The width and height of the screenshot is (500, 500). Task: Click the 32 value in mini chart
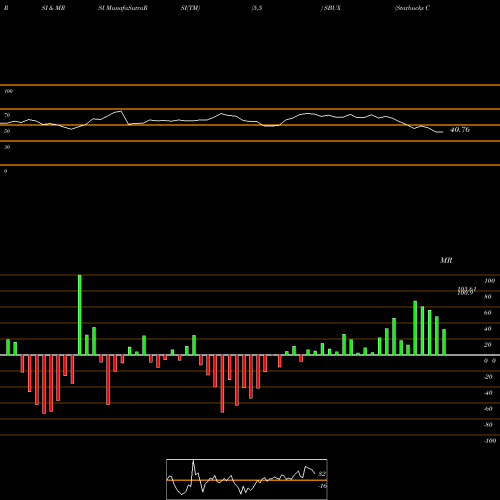(x=322, y=474)
